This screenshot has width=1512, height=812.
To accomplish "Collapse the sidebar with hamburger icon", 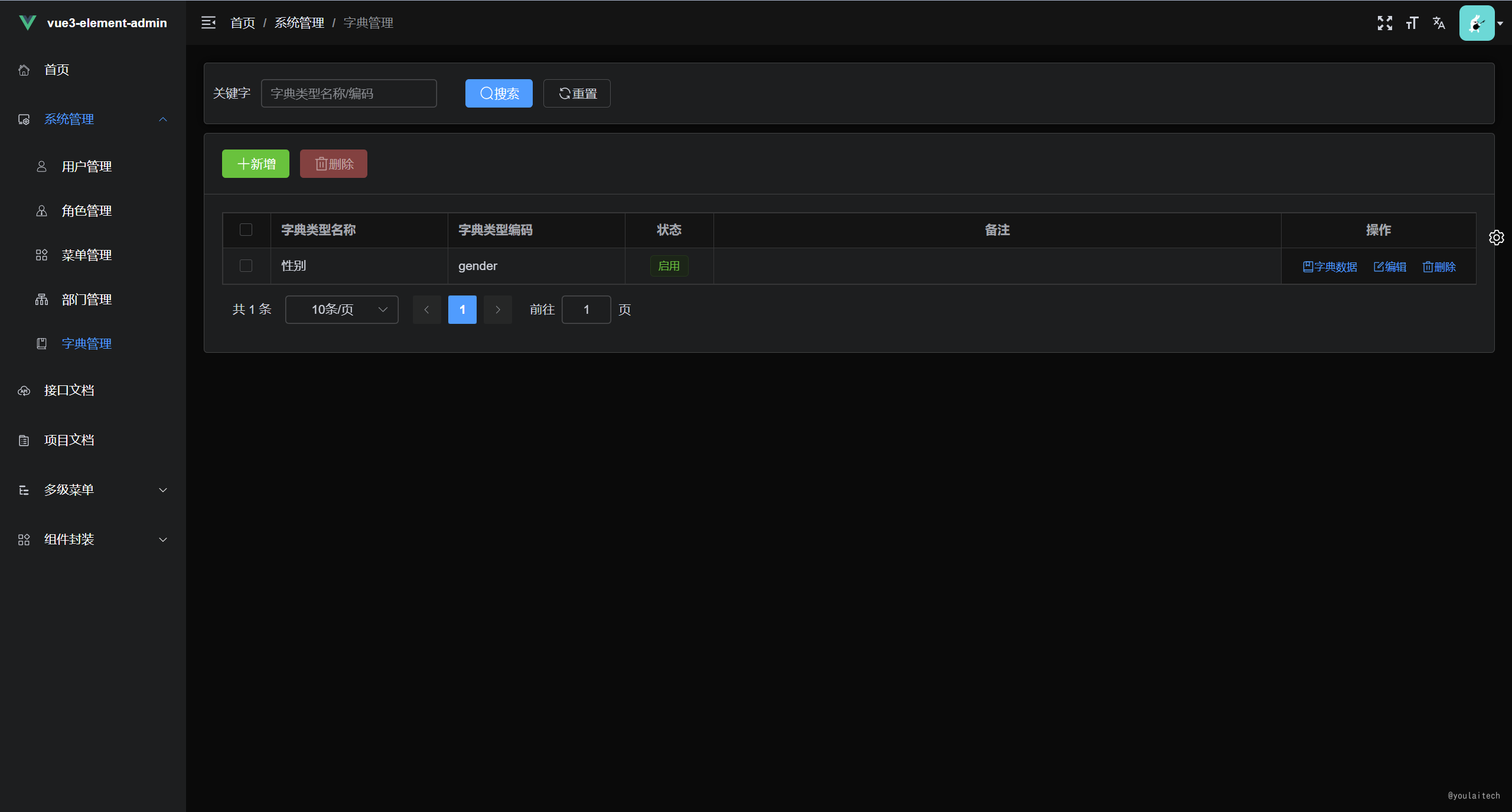I will tap(208, 22).
